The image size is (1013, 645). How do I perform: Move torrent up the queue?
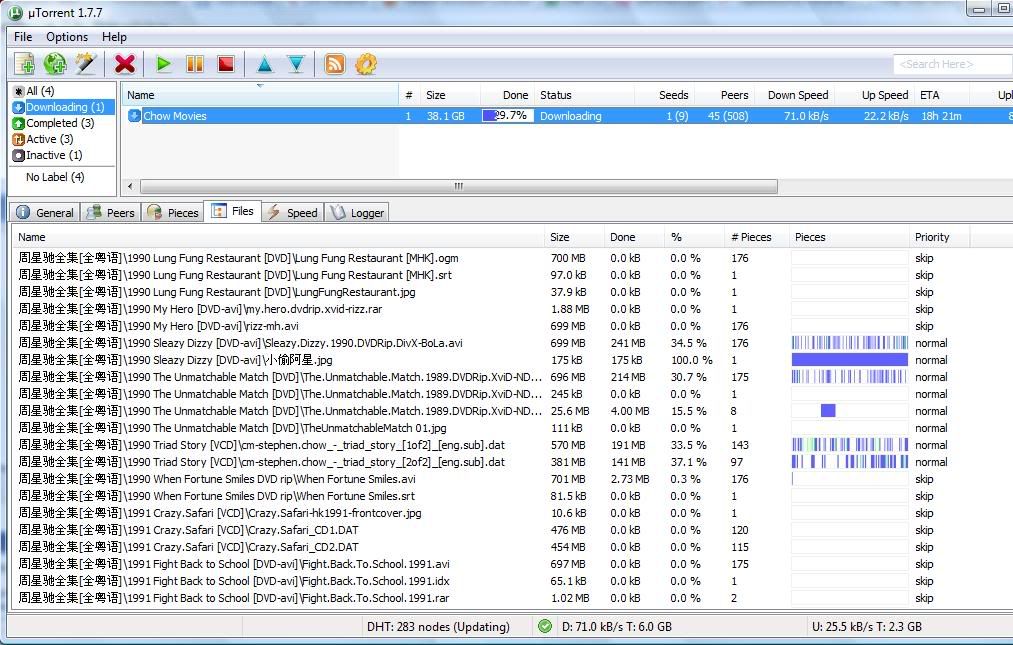coord(264,64)
